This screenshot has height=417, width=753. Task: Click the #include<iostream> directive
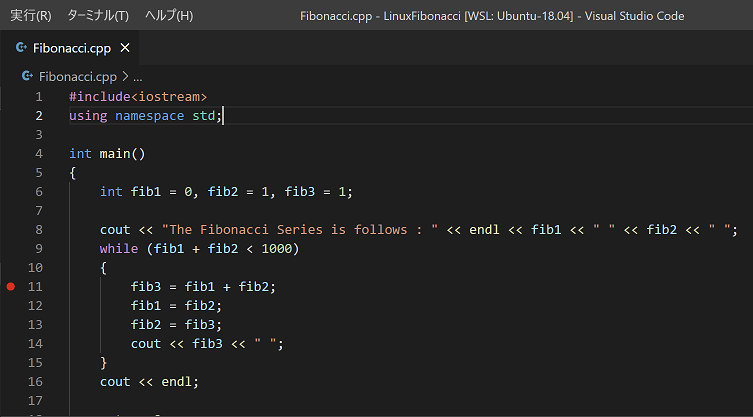point(138,97)
